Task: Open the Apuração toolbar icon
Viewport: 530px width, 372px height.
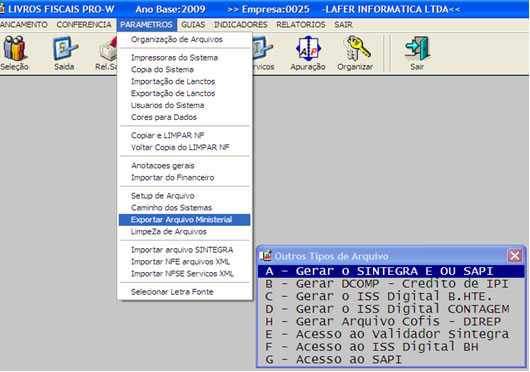Action: [308, 49]
